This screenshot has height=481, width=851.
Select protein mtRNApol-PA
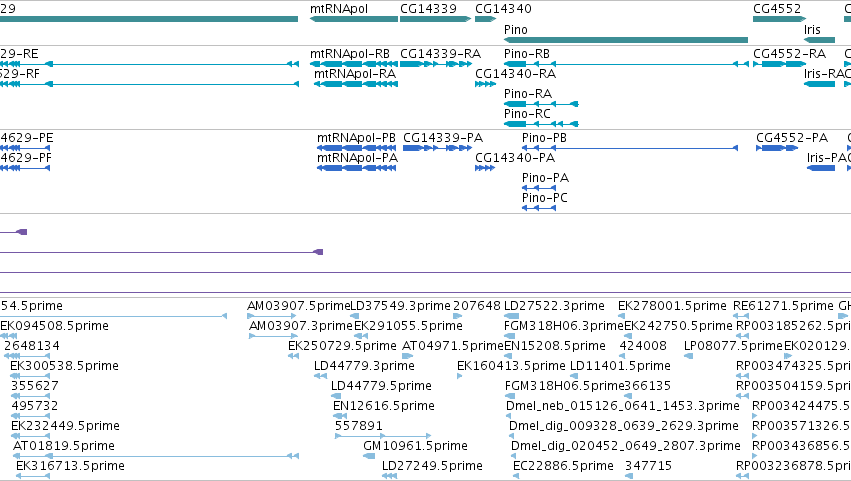click(357, 168)
